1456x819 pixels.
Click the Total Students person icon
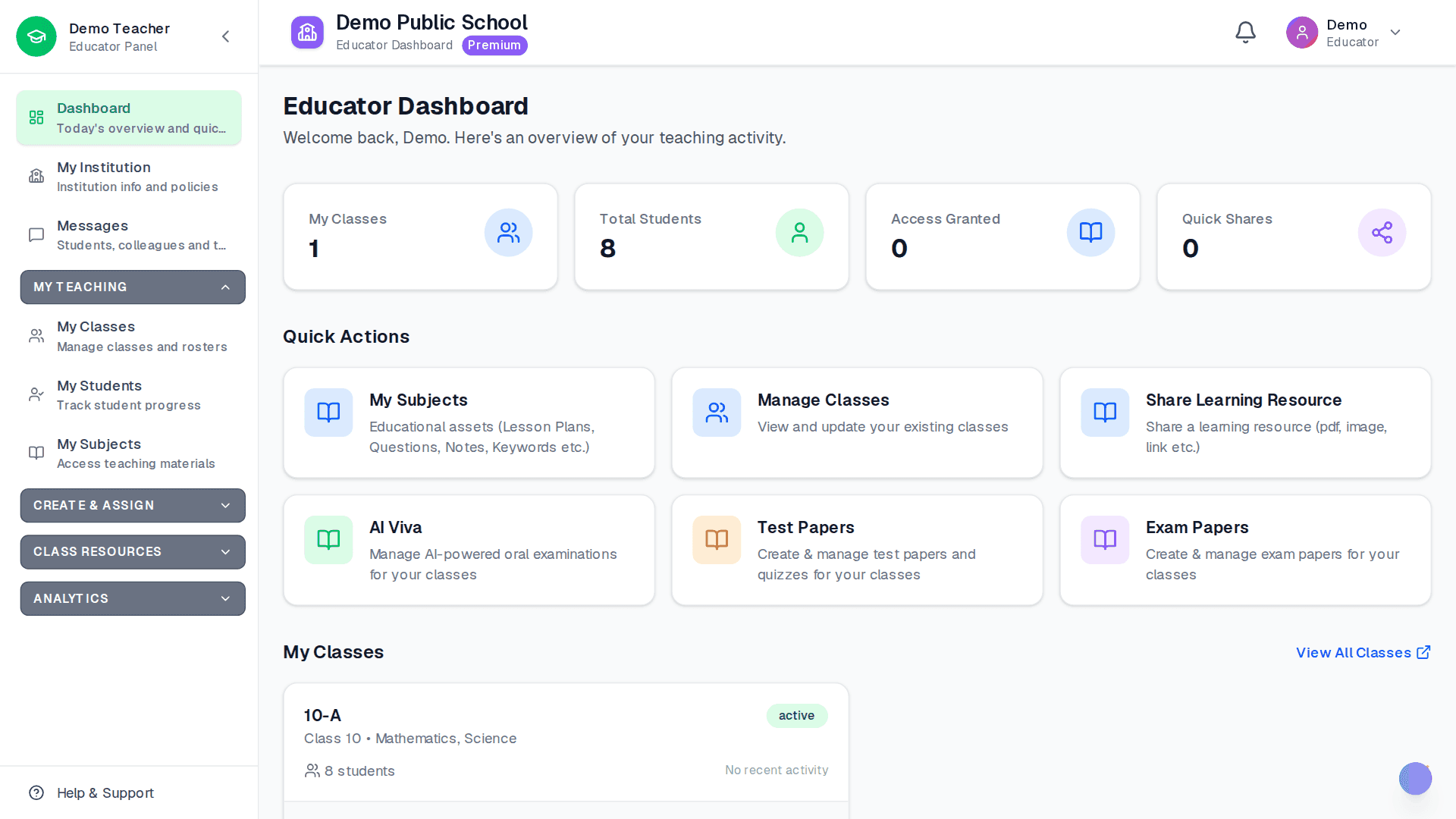[x=799, y=233]
